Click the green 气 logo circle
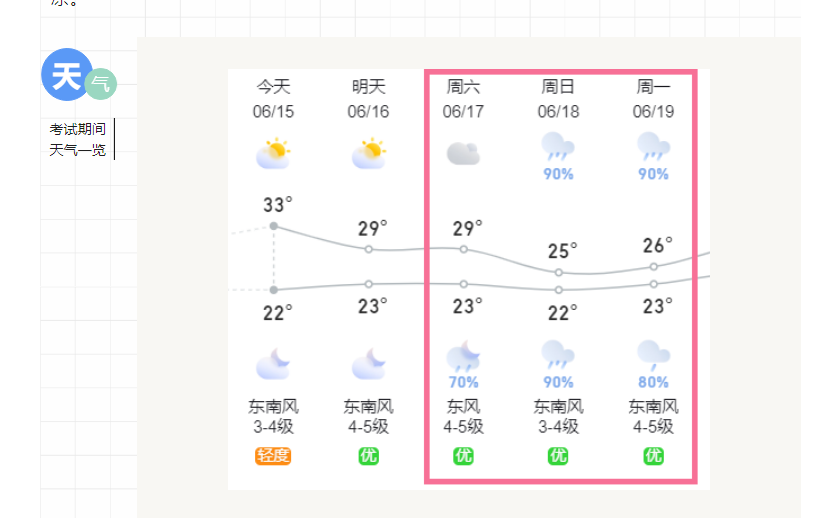Viewport: 818px width, 518px height. coord(101,84)
